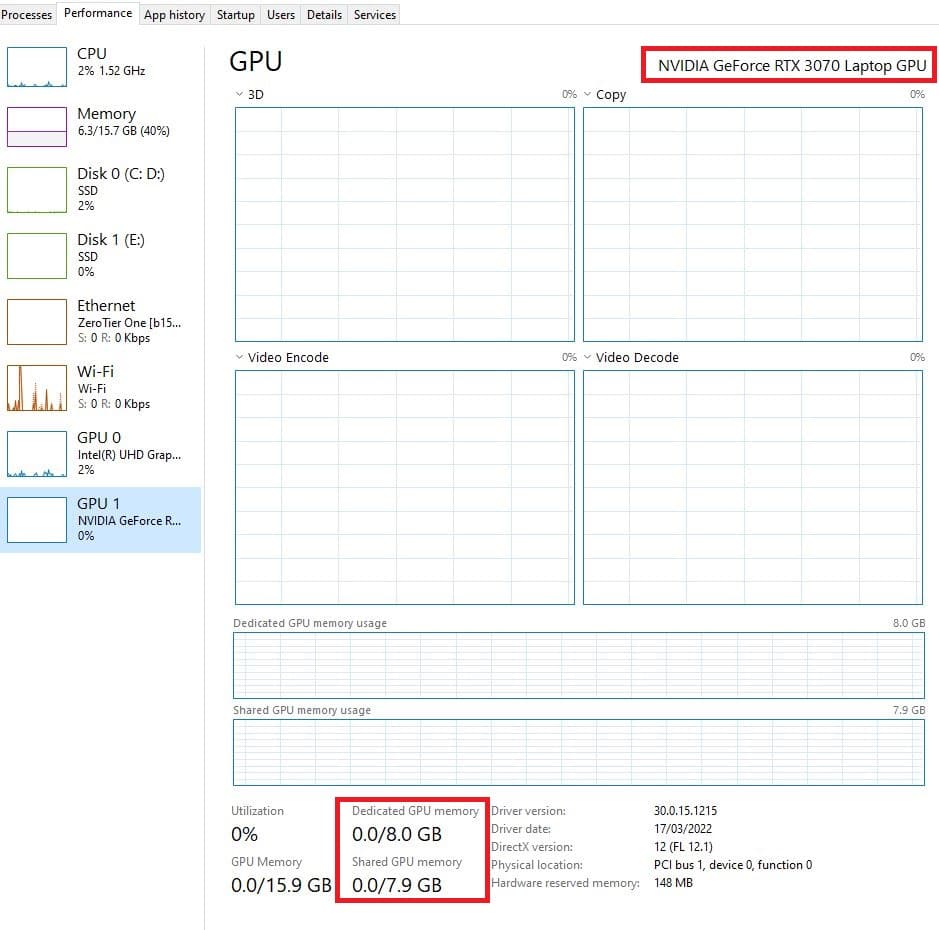Go to the Startup tab
The height and width of the screenshot is (930, 939).
[x=235, y=14]
